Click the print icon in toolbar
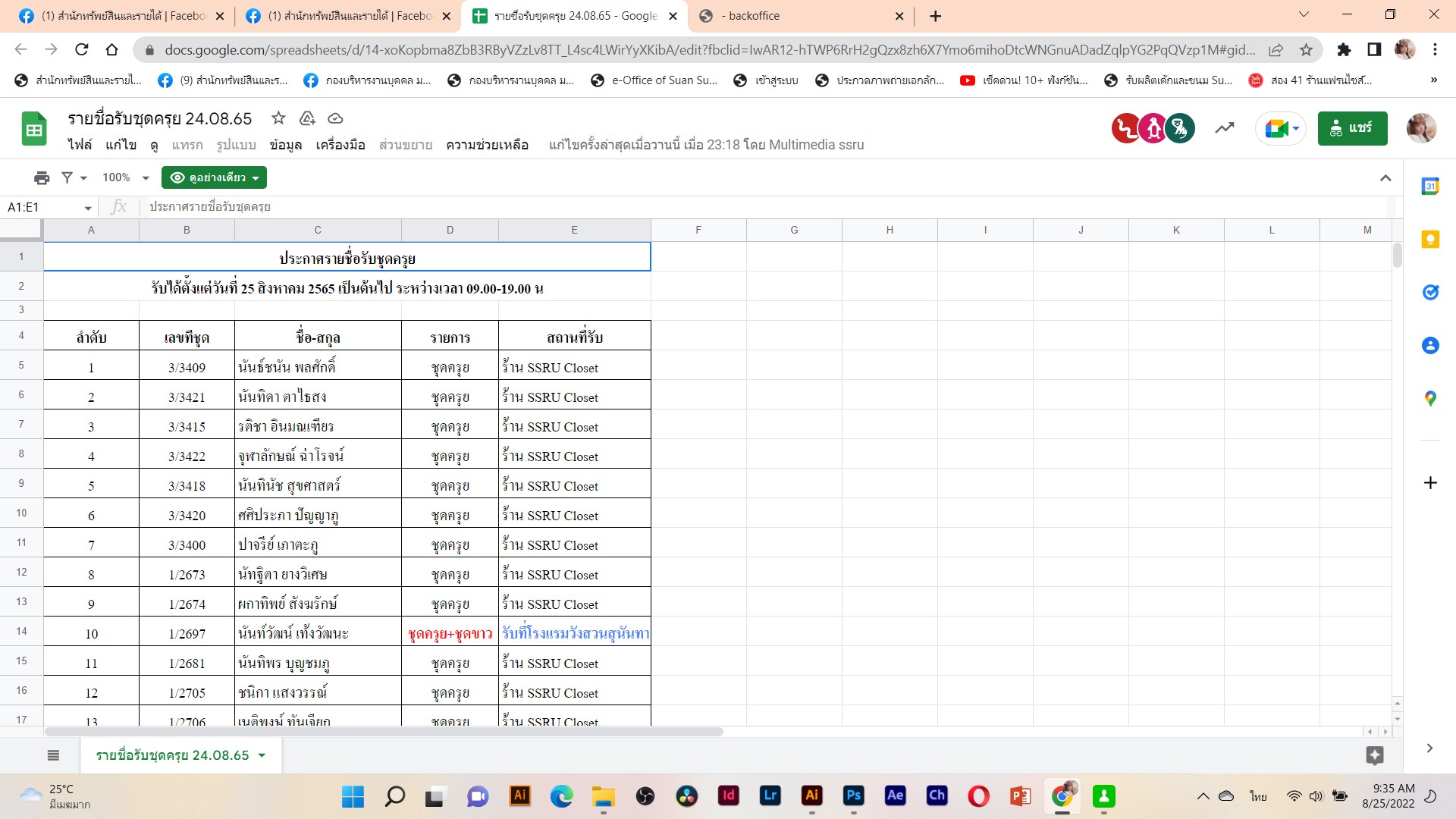 tap(42, 177)
